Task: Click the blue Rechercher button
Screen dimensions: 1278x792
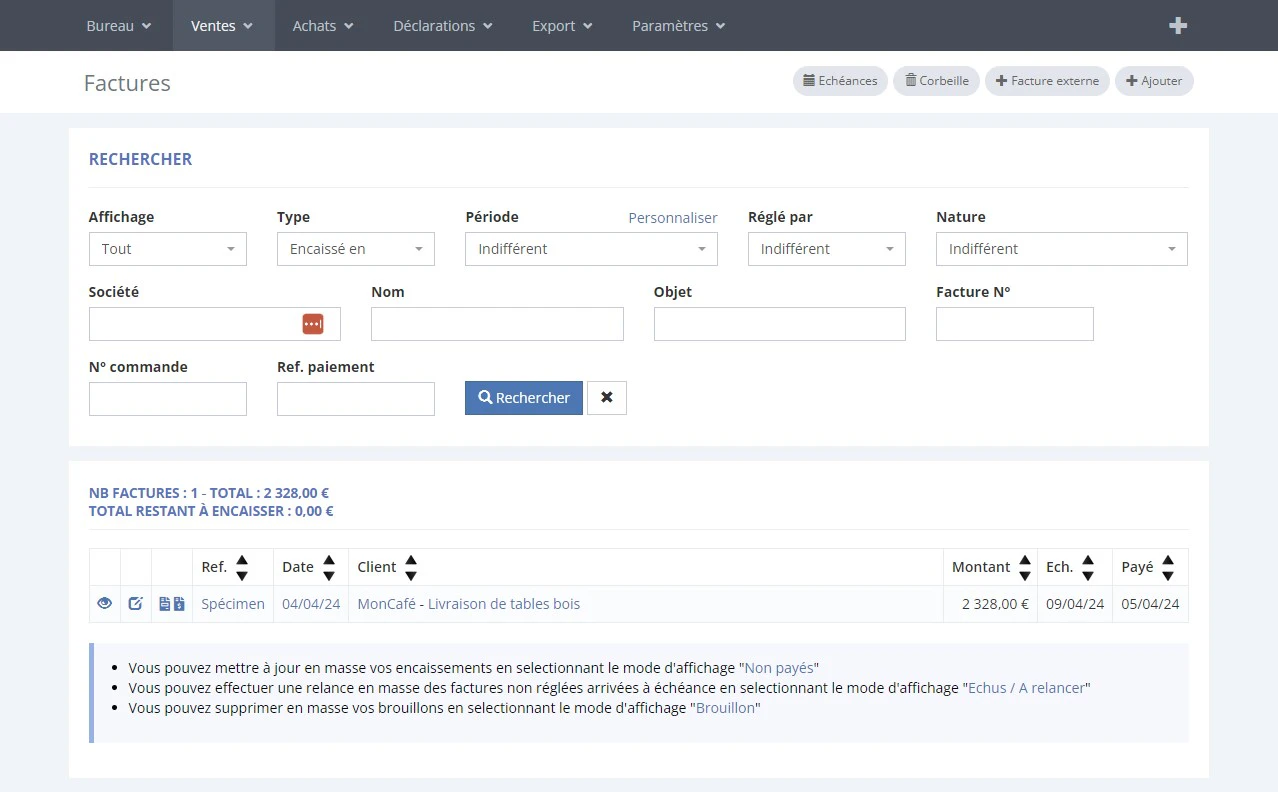Action: pos(524,398)
